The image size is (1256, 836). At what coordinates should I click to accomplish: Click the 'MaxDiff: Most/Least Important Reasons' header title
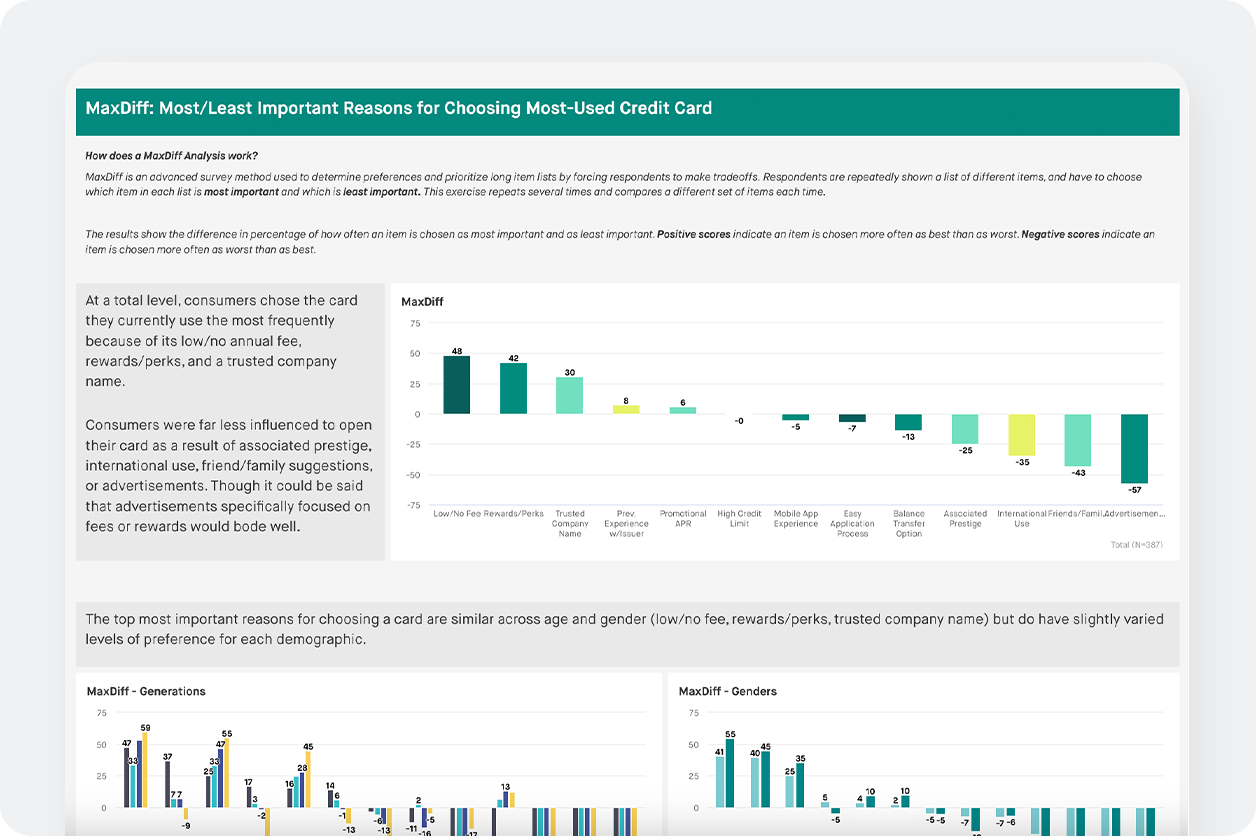coord(399,108)
